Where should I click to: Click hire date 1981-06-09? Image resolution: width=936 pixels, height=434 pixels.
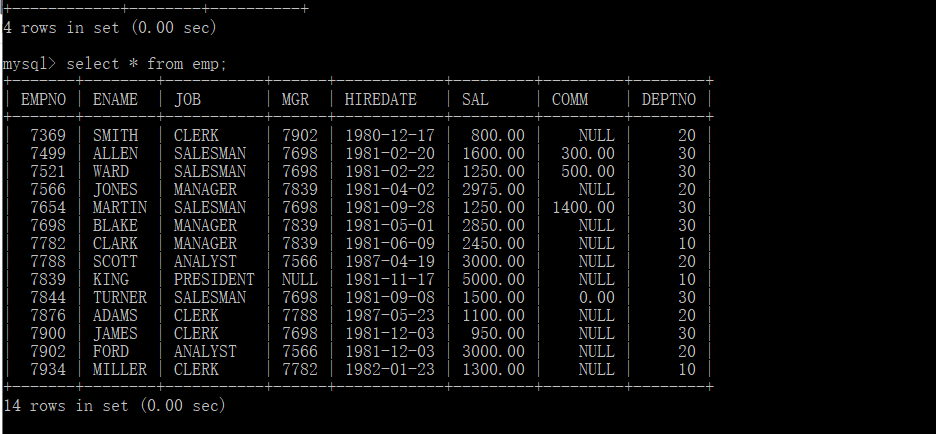tap(390, 244)
